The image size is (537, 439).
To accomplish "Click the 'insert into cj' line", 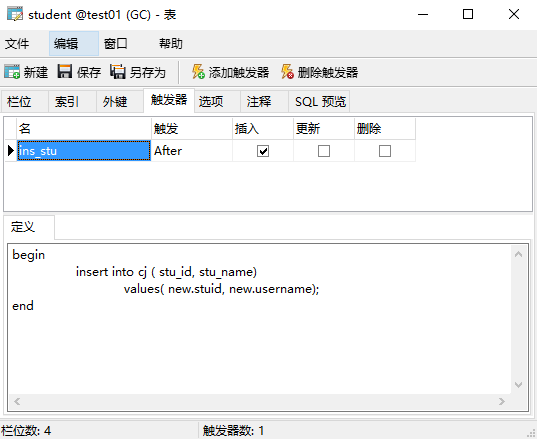I will pos(166,272).
